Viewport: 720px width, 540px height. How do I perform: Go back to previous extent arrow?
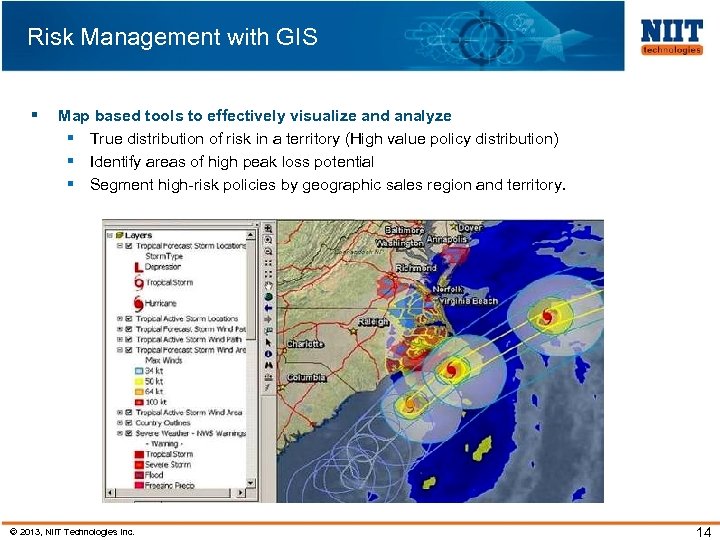[269, 308]
